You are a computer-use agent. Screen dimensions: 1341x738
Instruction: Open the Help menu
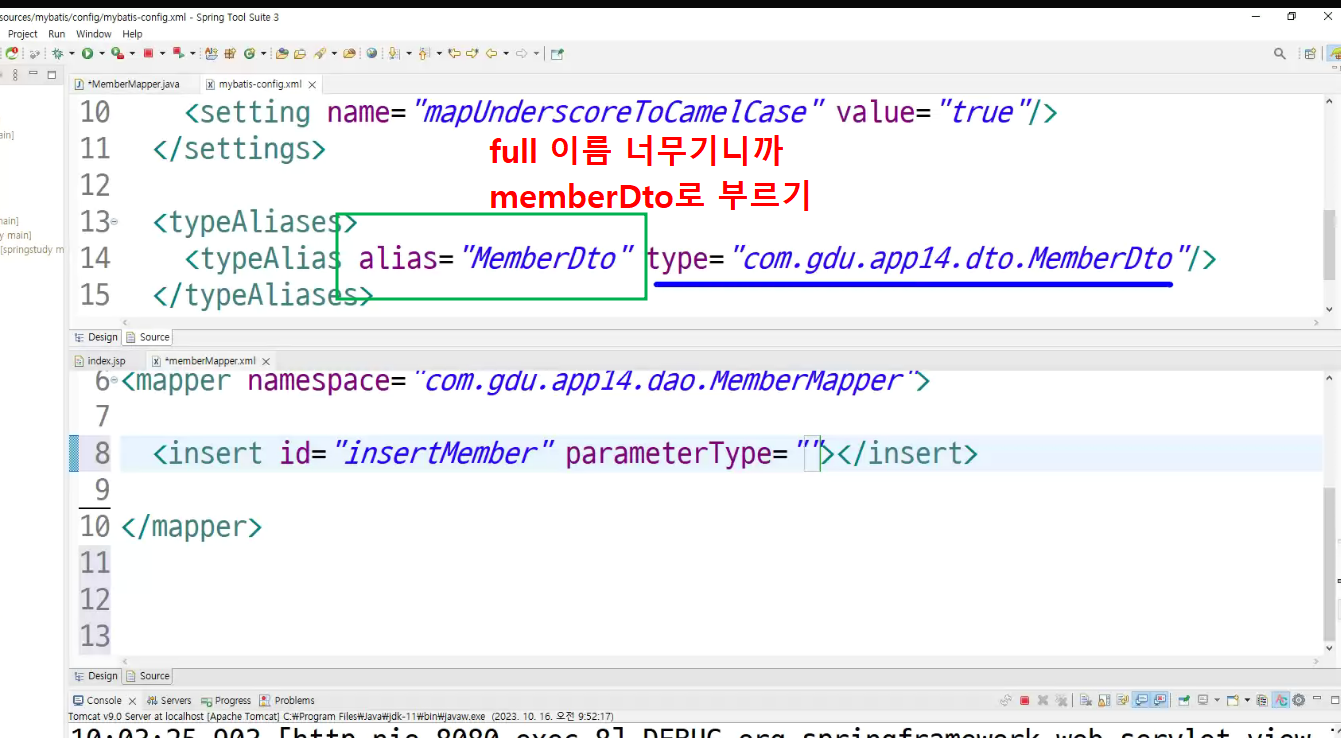(x=132, y=34)
